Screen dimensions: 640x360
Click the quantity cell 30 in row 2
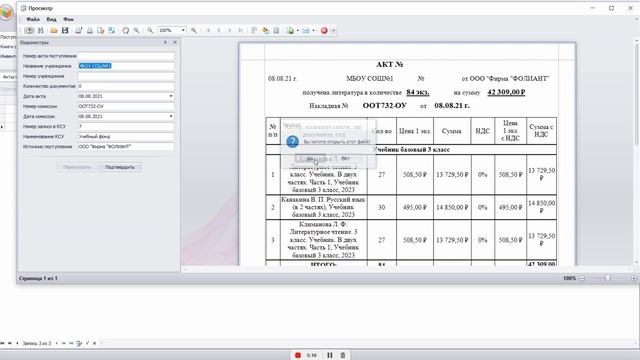click(x=381, y=207)
